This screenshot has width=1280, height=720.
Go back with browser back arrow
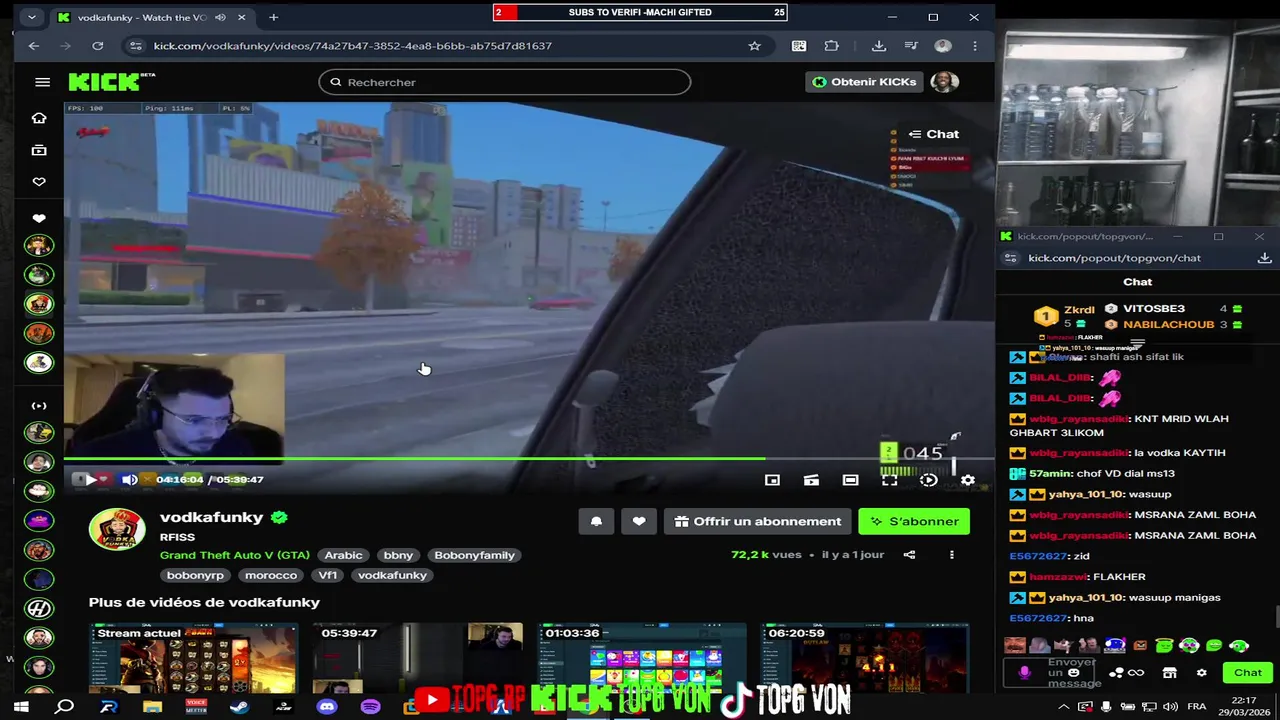pos(34,46)
